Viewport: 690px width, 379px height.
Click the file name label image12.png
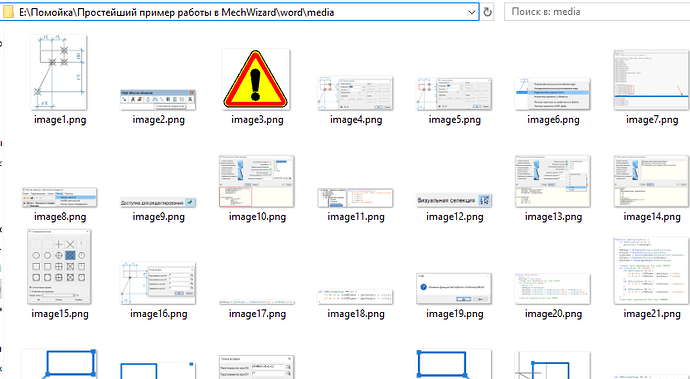coord(455,217)
